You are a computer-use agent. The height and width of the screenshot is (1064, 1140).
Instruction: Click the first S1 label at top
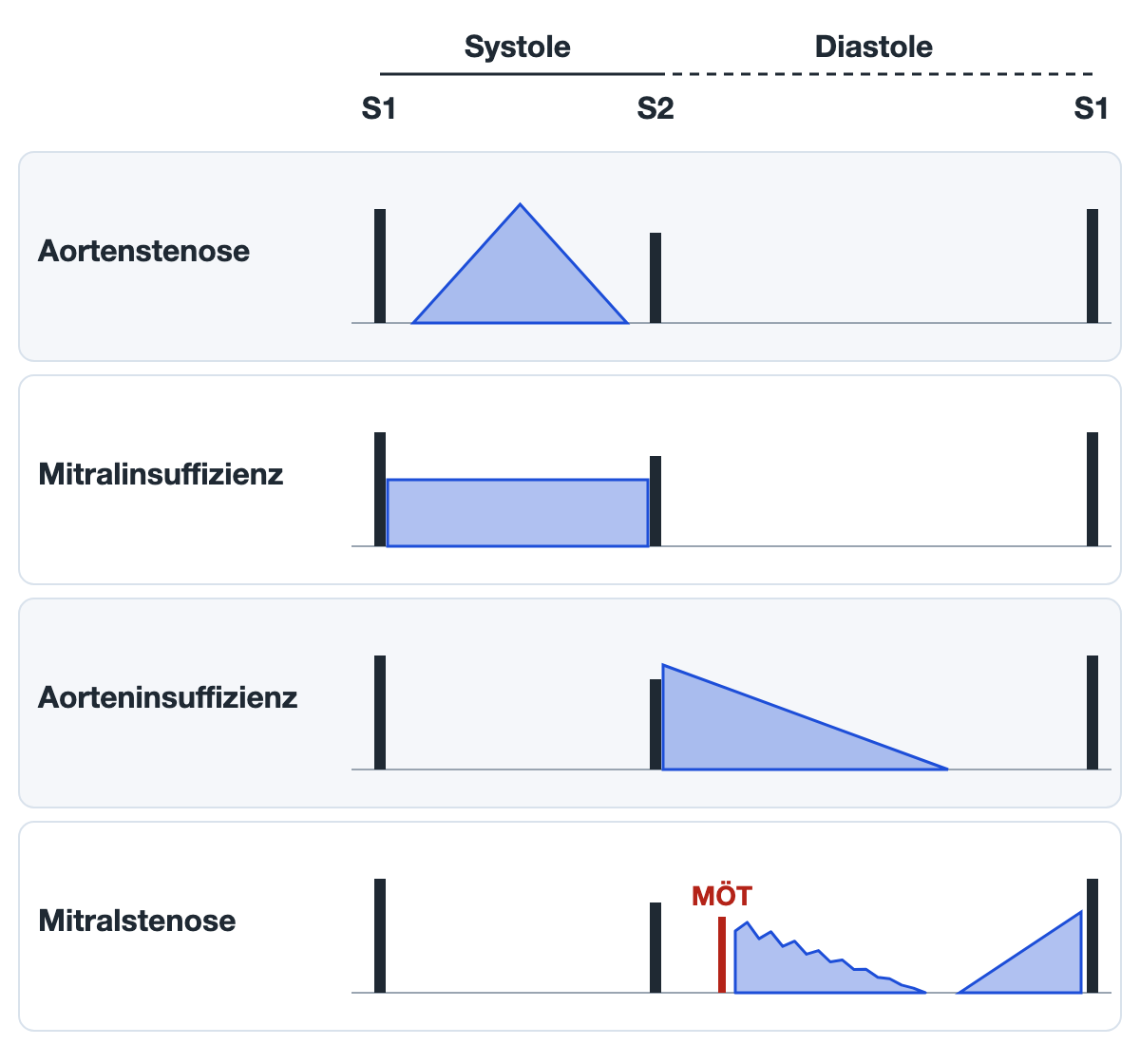coord(378,109)
